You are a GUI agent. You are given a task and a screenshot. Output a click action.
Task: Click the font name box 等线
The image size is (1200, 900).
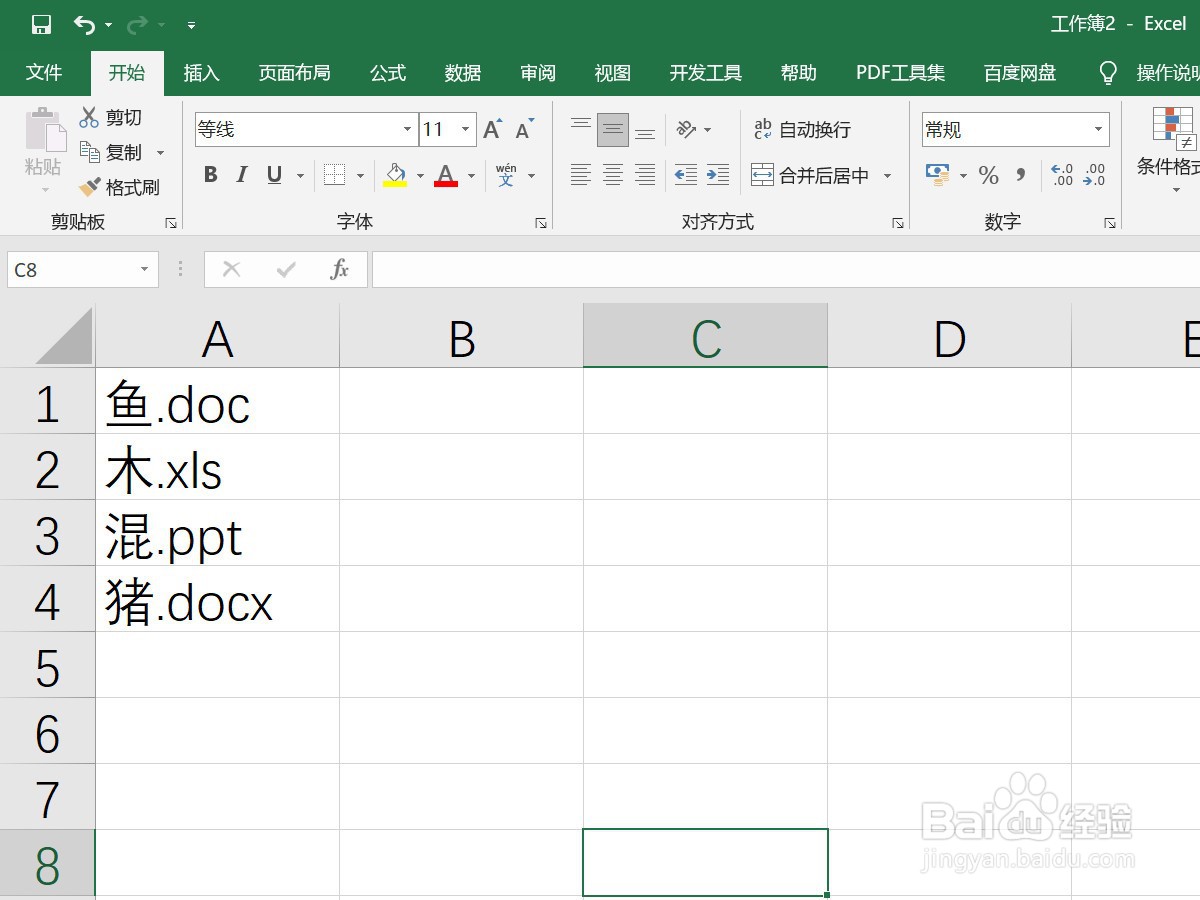point(297,129)
